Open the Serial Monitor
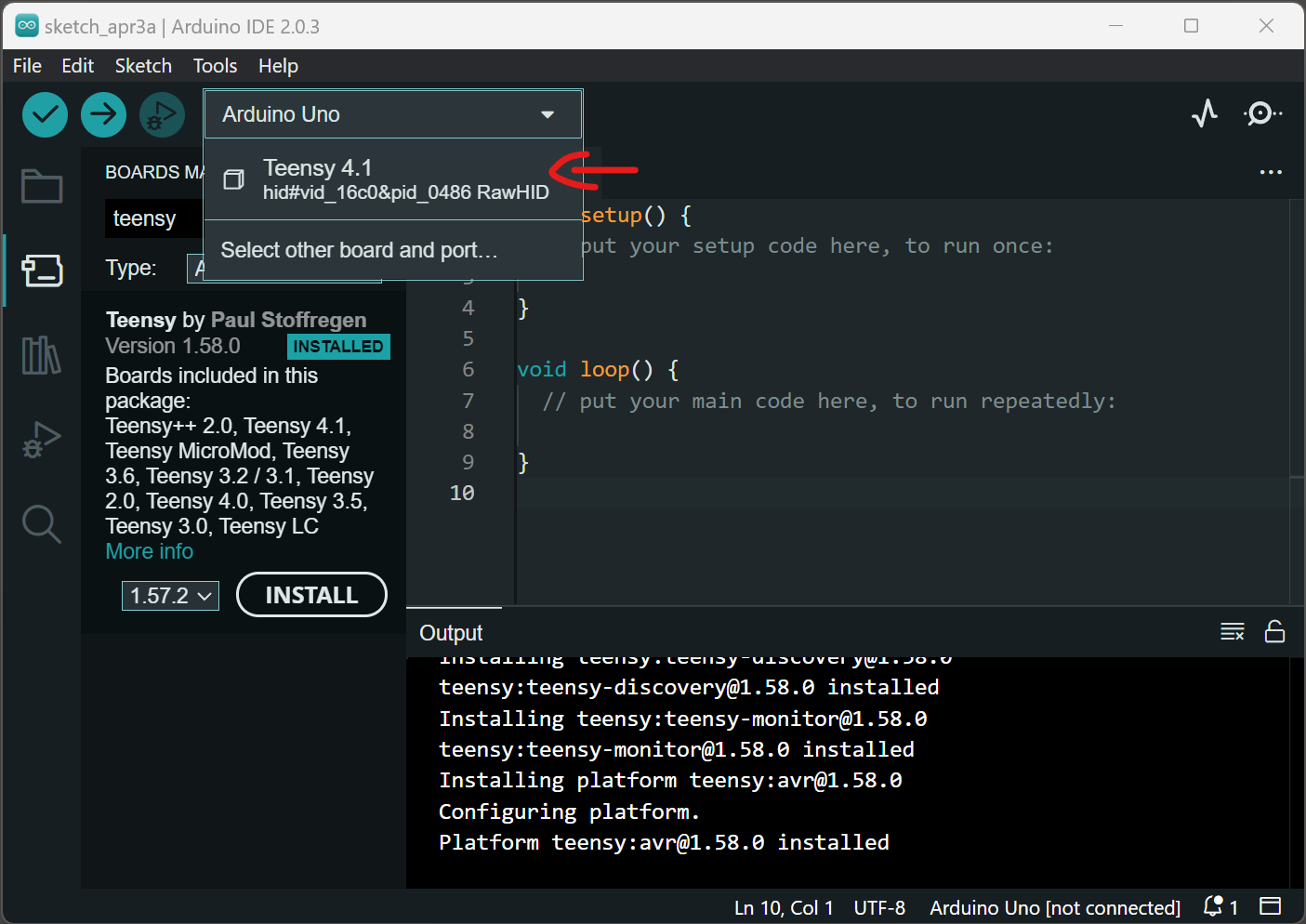Viewport: 1306px width, 924px height. tap(1262, 113)
